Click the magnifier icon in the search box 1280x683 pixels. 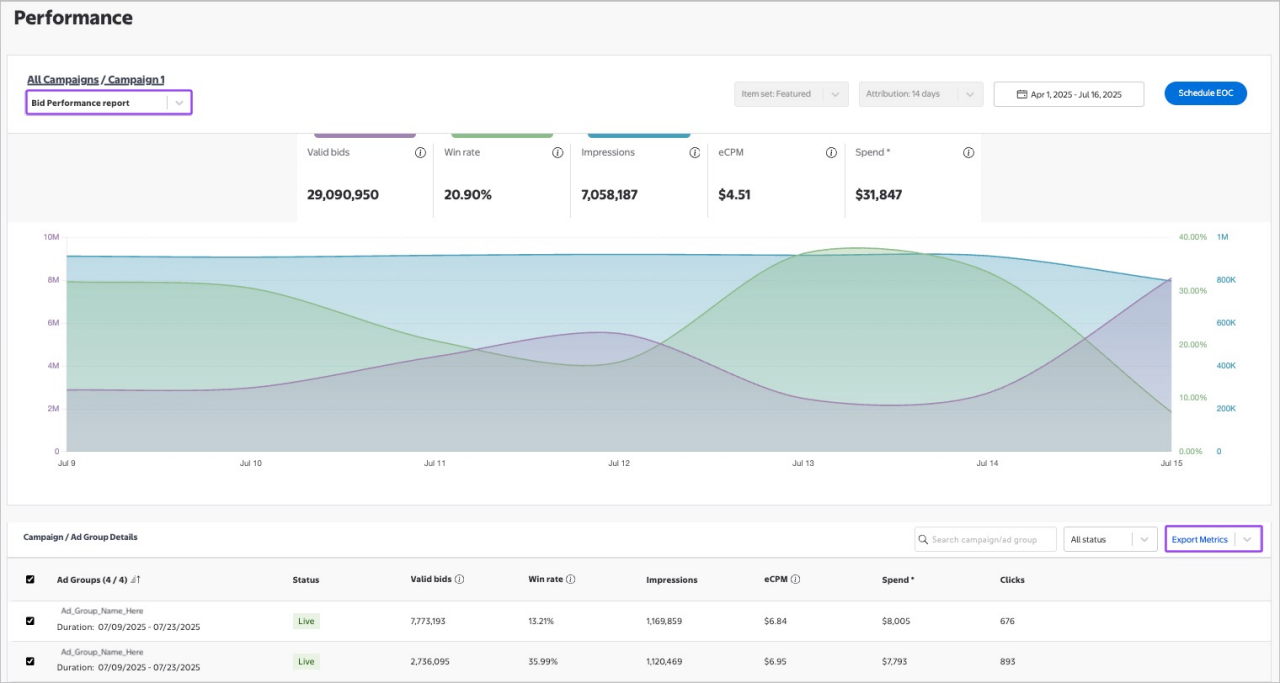(x=923, y=539)
